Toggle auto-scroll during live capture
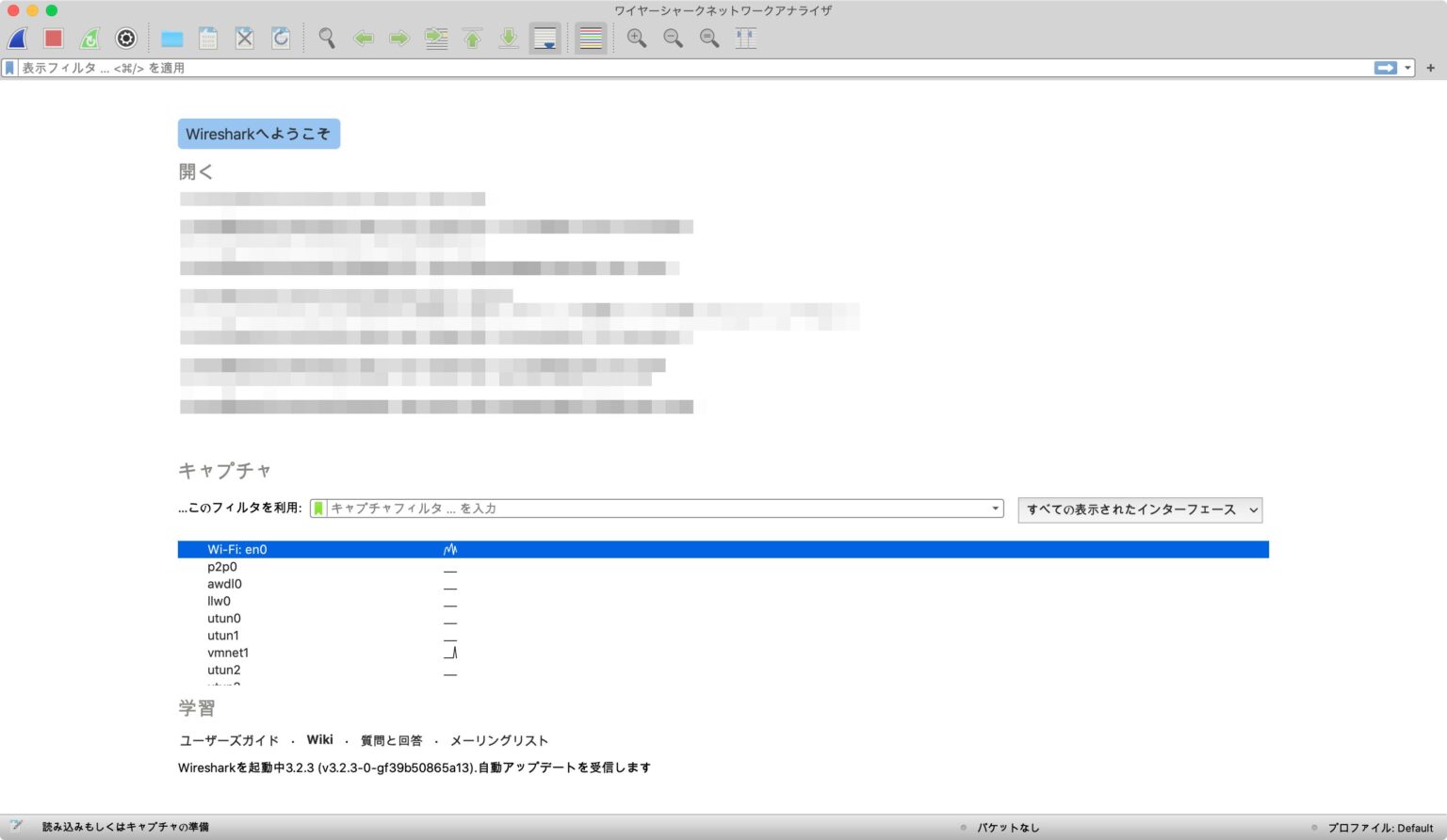The width and height of the screenshot is (1447, 840). 545,39
